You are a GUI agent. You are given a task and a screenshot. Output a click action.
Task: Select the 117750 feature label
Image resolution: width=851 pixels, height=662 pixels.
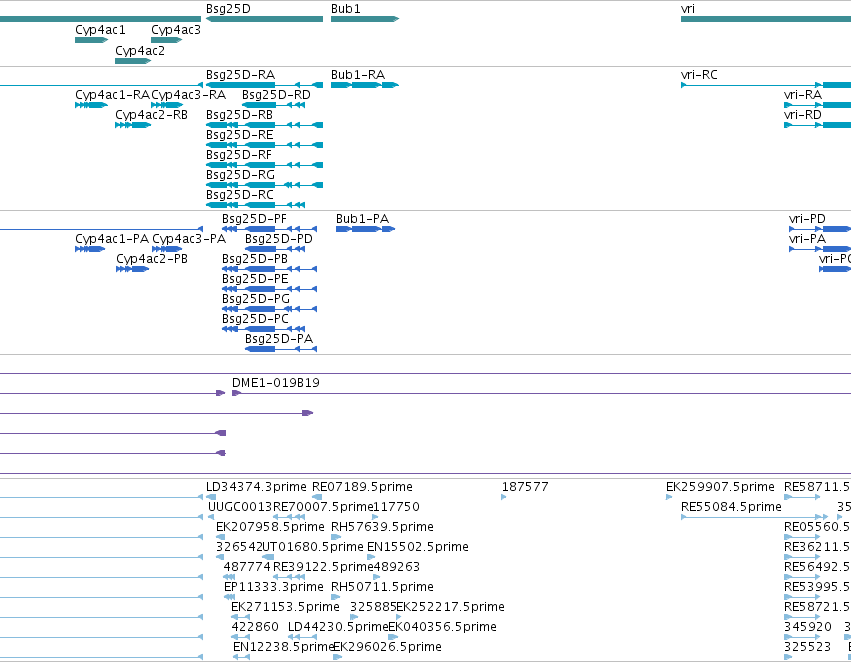[x=397, y=507]
